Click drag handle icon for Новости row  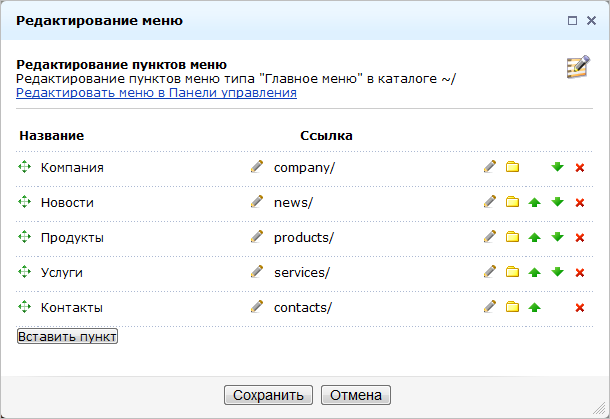[24, 202]
